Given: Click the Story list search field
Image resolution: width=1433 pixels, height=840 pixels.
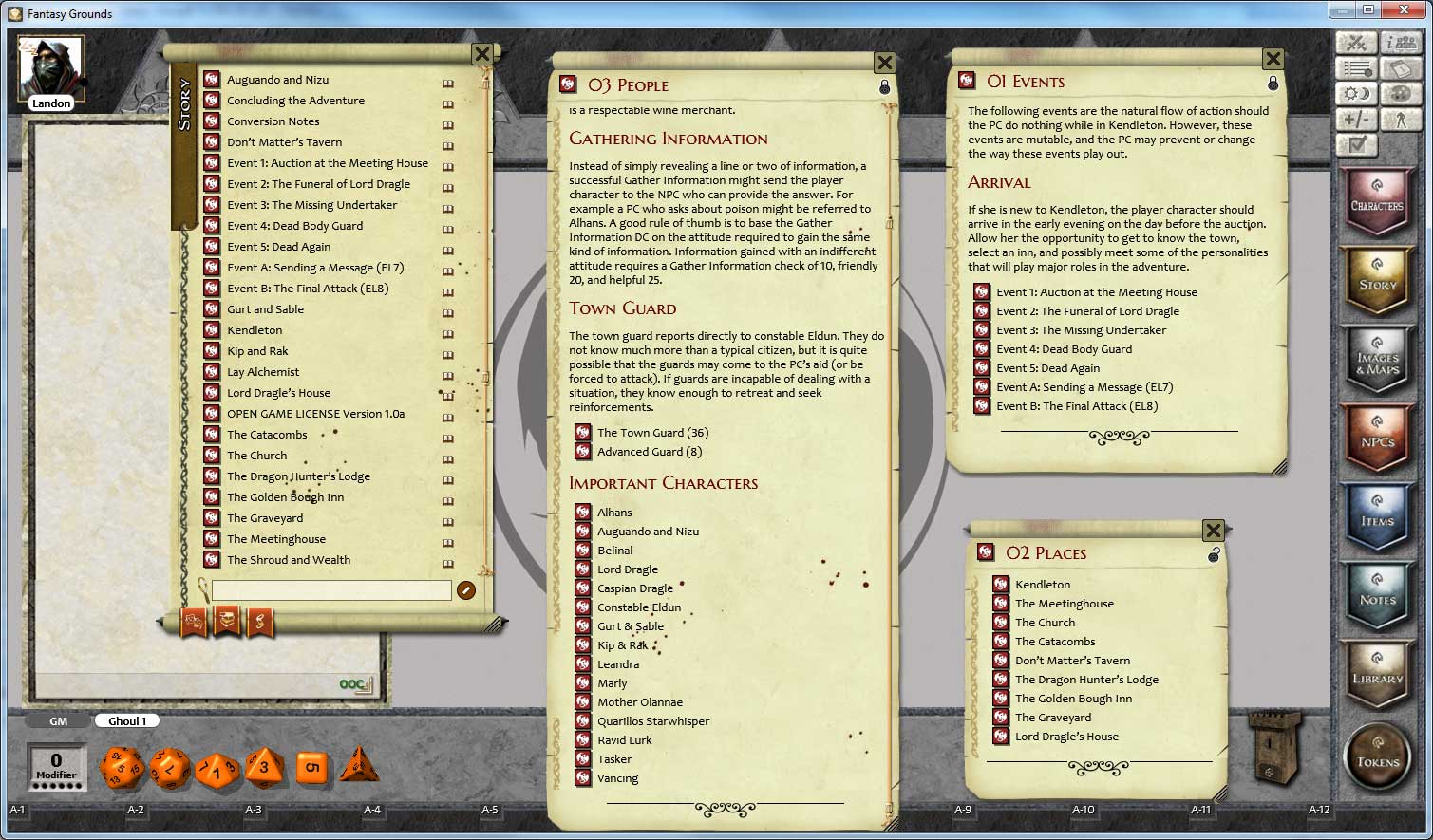Looking at the screenshot, I should tap(330, 590).
